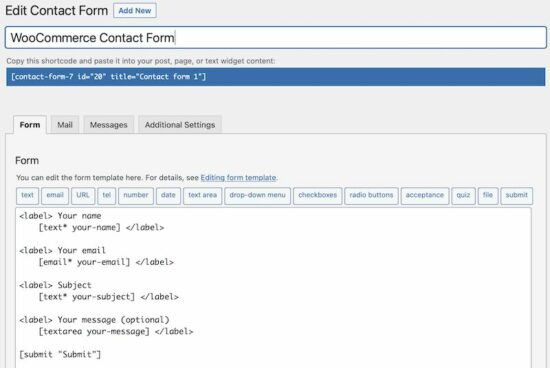The image size is (550, 368).
Task: Insert an email form-tag
Action: click(55, 195)
